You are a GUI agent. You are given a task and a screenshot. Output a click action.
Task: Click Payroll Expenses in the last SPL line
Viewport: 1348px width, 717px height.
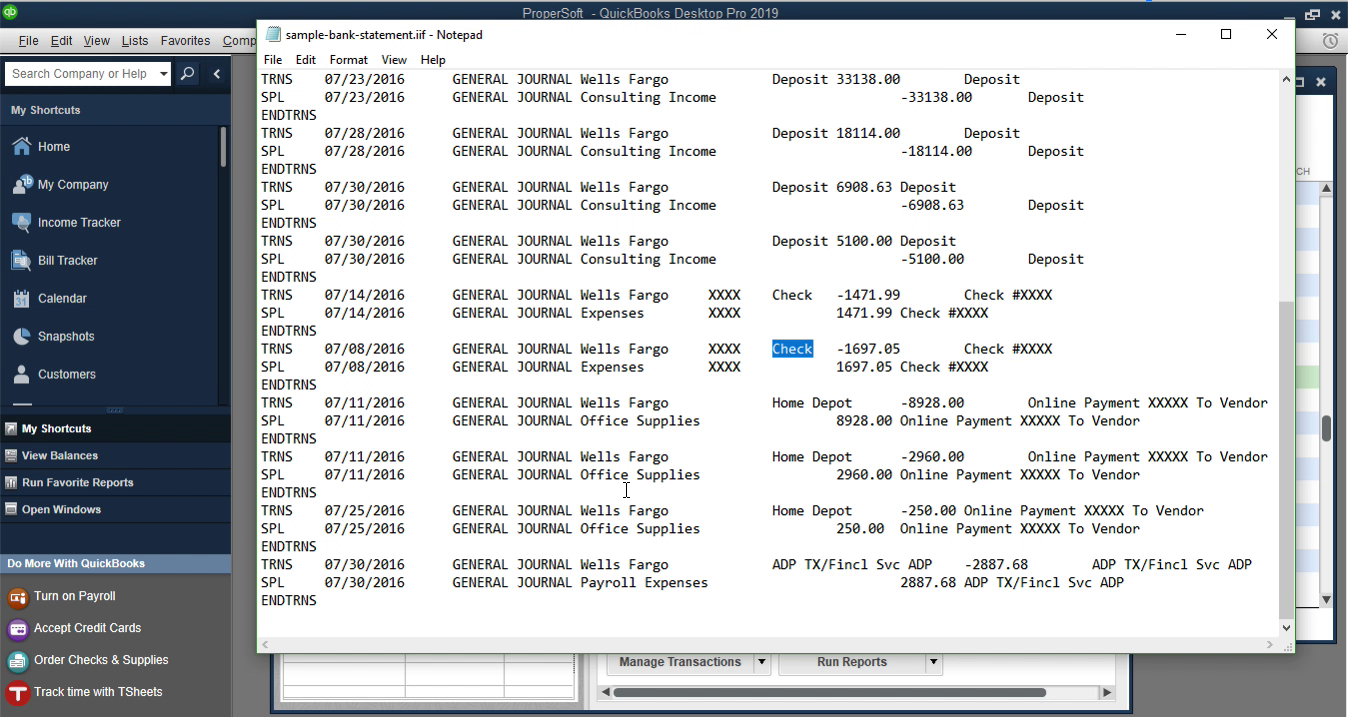pyautogui.click(x=644, y=583)
